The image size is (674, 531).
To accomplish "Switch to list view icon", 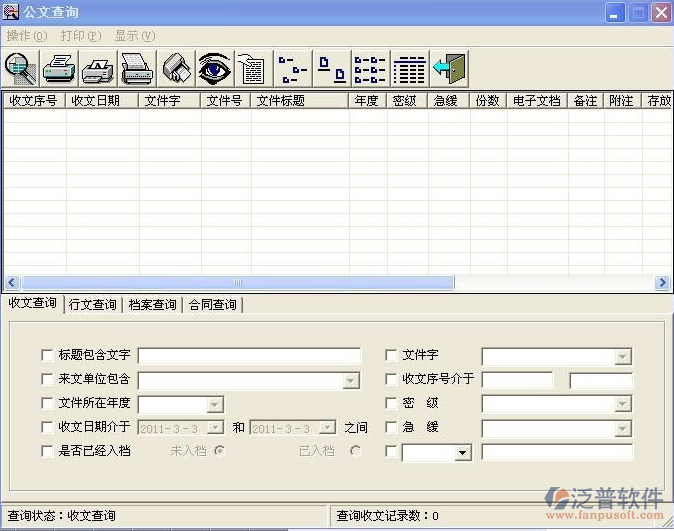I will point(370,68).
